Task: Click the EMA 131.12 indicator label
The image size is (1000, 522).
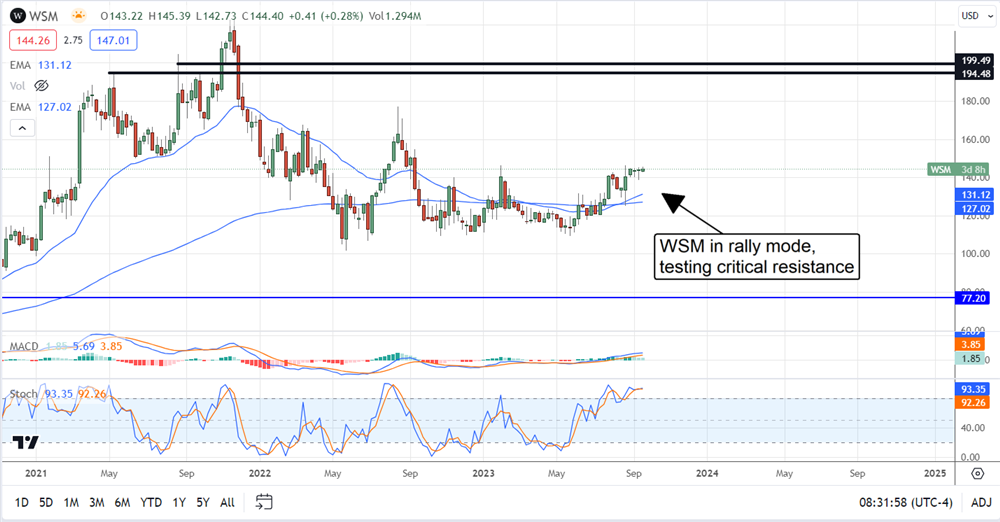Action: tap(41, 65)
